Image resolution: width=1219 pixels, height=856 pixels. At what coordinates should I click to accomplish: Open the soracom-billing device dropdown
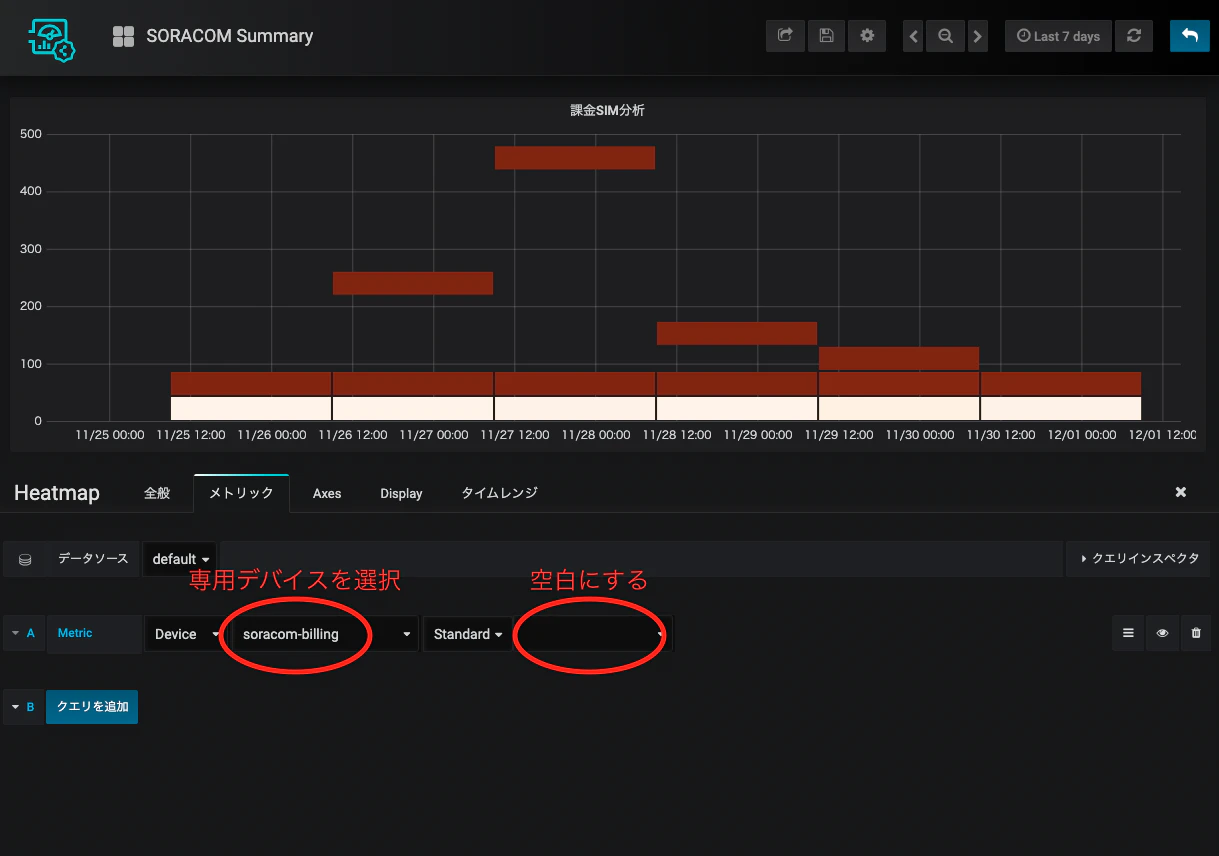click(x=325, y=634)
